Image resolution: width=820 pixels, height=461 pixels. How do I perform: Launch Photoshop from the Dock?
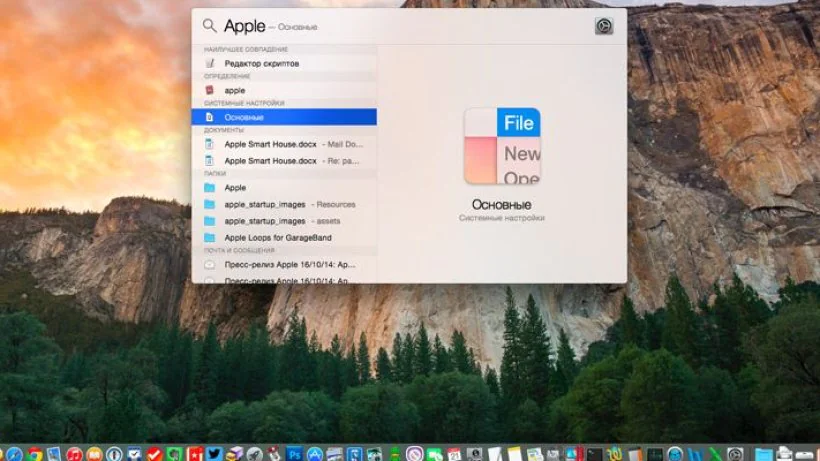[x=294, y=454]
